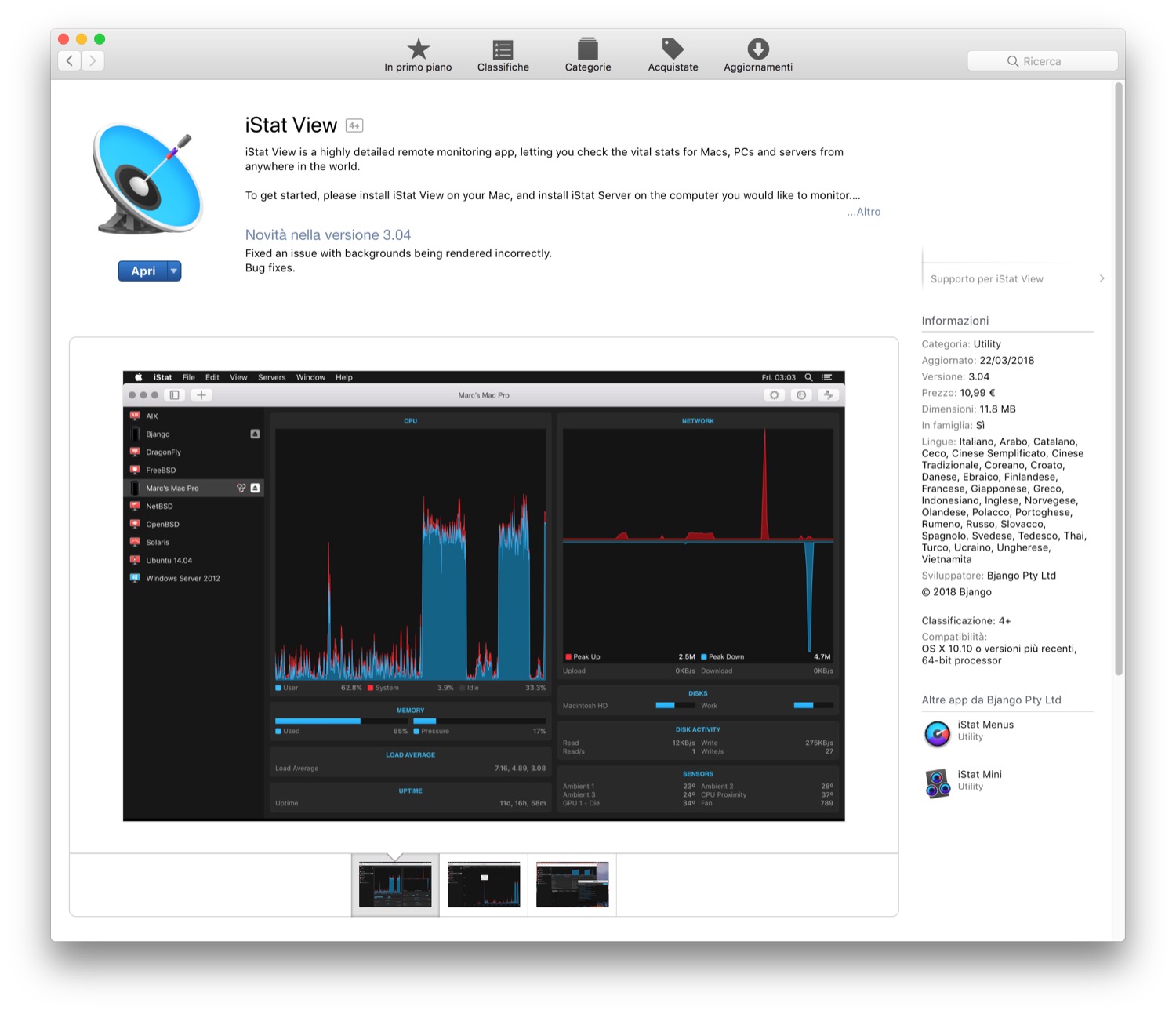Open the In primo piano section
This screenshot has width=1176, height=1014.
click(x=418, y=56)
